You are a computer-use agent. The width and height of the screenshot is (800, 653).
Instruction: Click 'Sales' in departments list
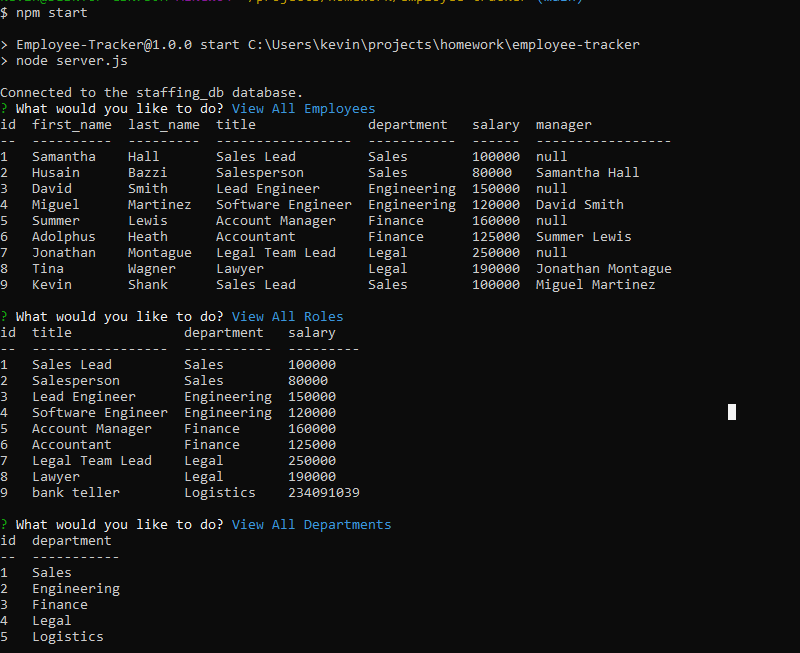click(52, 573)
